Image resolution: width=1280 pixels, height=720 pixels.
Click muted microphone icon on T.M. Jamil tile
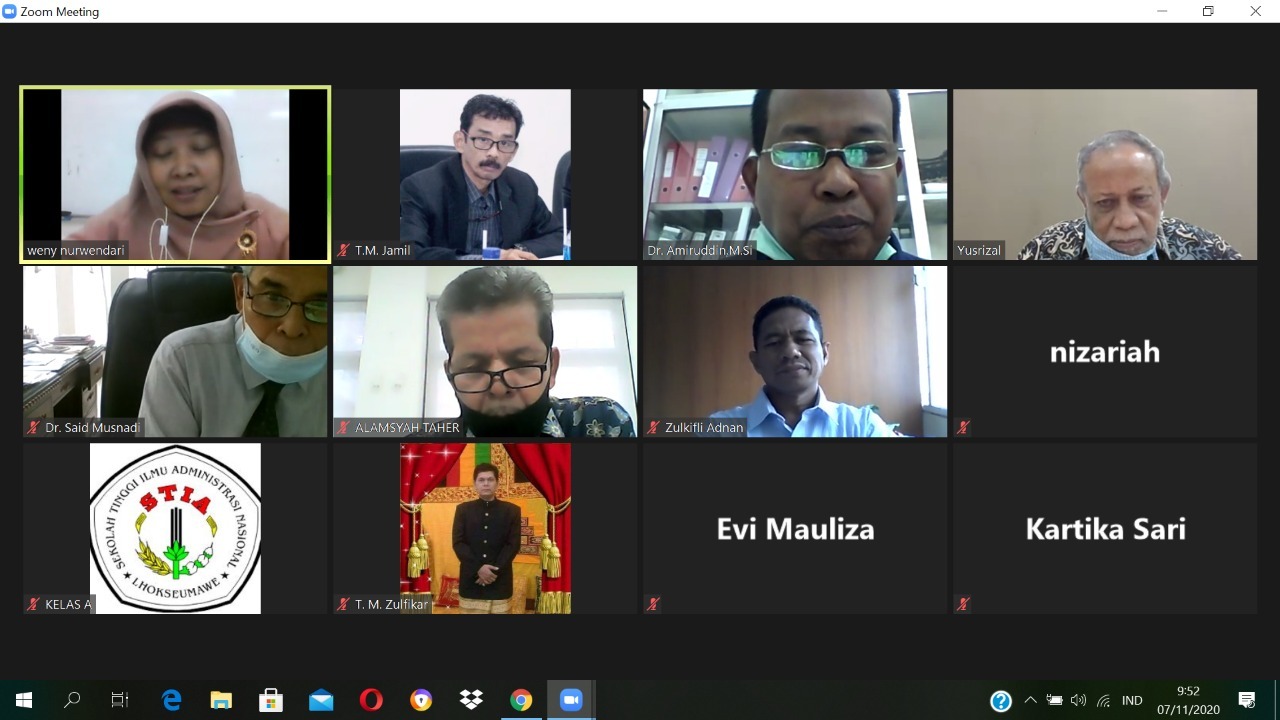[x=343, y=251]
